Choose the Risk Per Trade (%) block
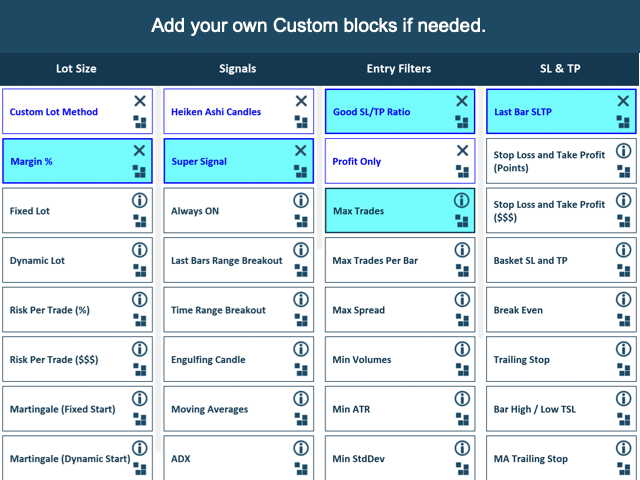640x480 pixels. click(x=78, y=309)
